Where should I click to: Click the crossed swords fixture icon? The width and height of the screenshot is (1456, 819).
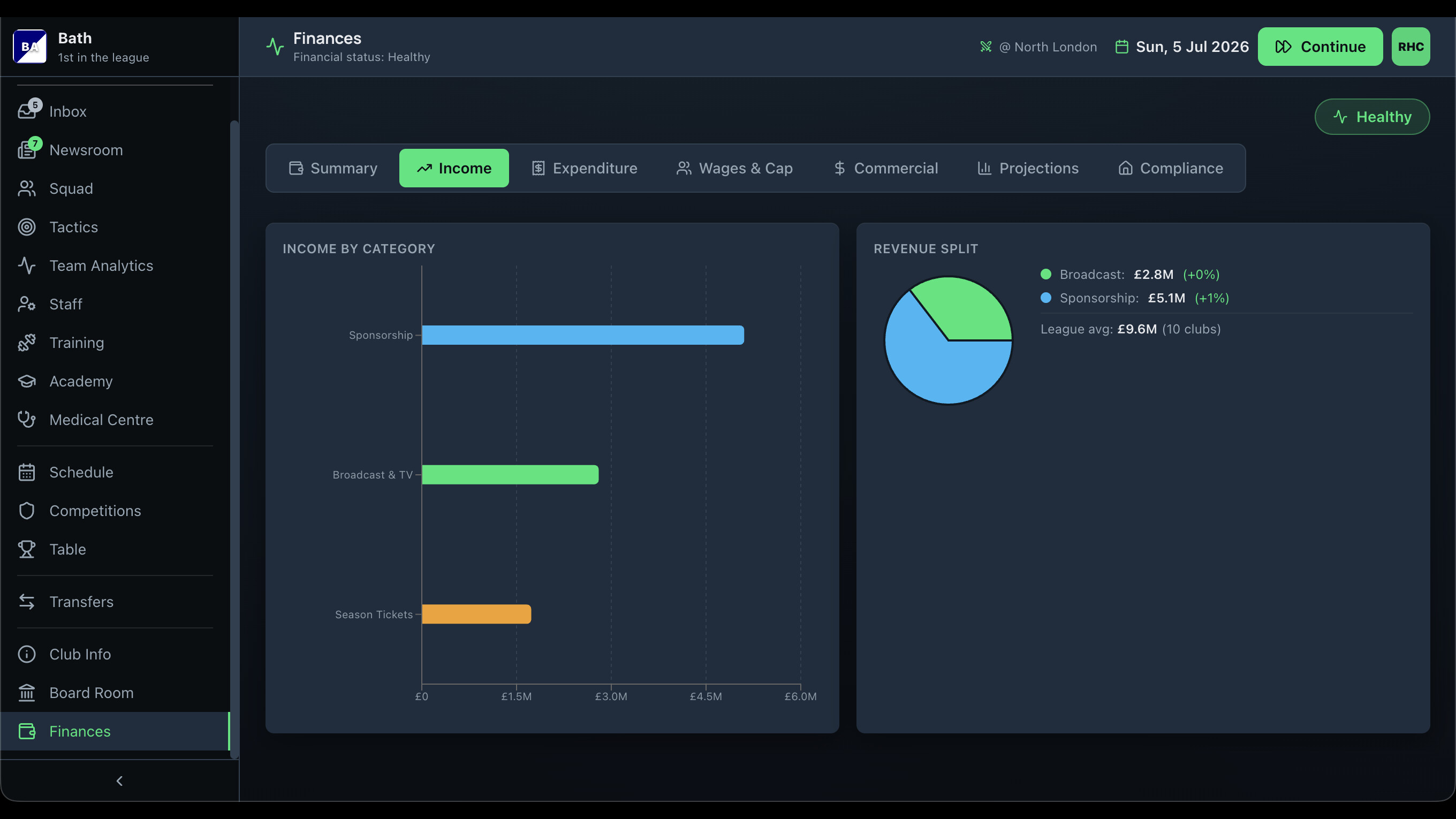[x=985, y=47]
